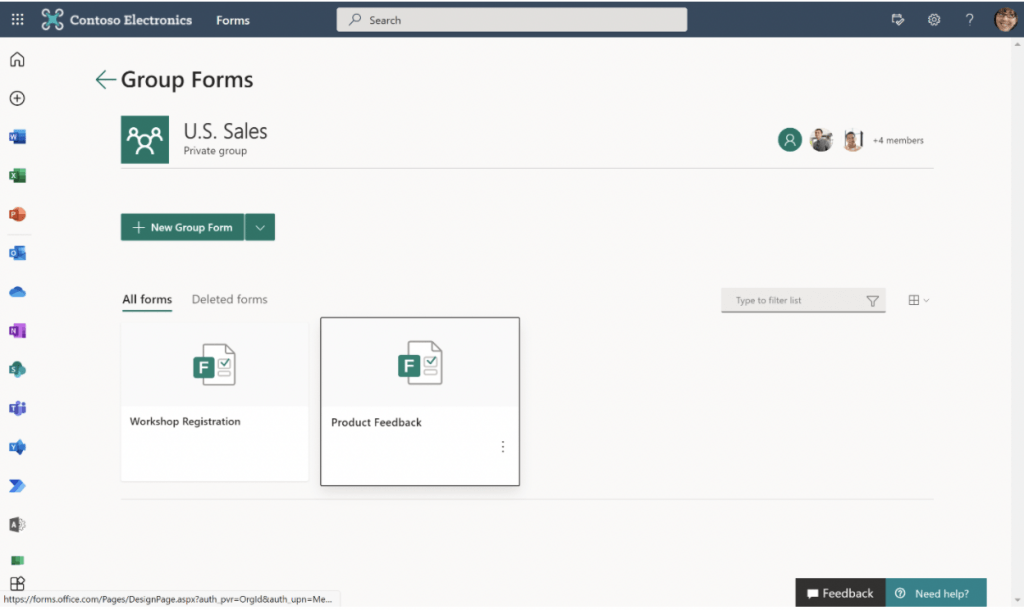The width and height of the screenshot is (1024, 610).
Task: Open SharePoint from the sidebar
Action: (18, 369)
